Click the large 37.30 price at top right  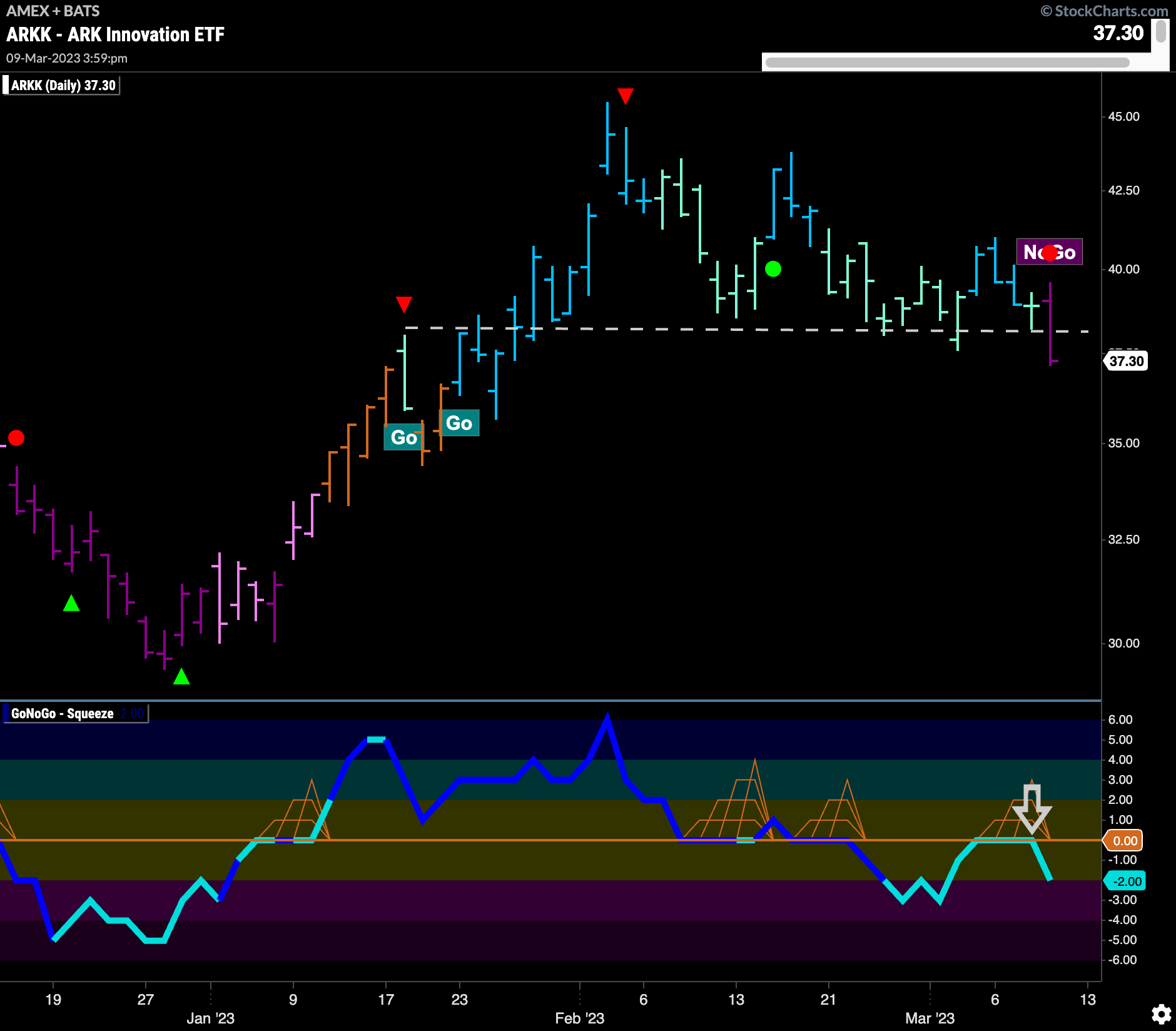pyautogui.click(x=1118, y=33)
